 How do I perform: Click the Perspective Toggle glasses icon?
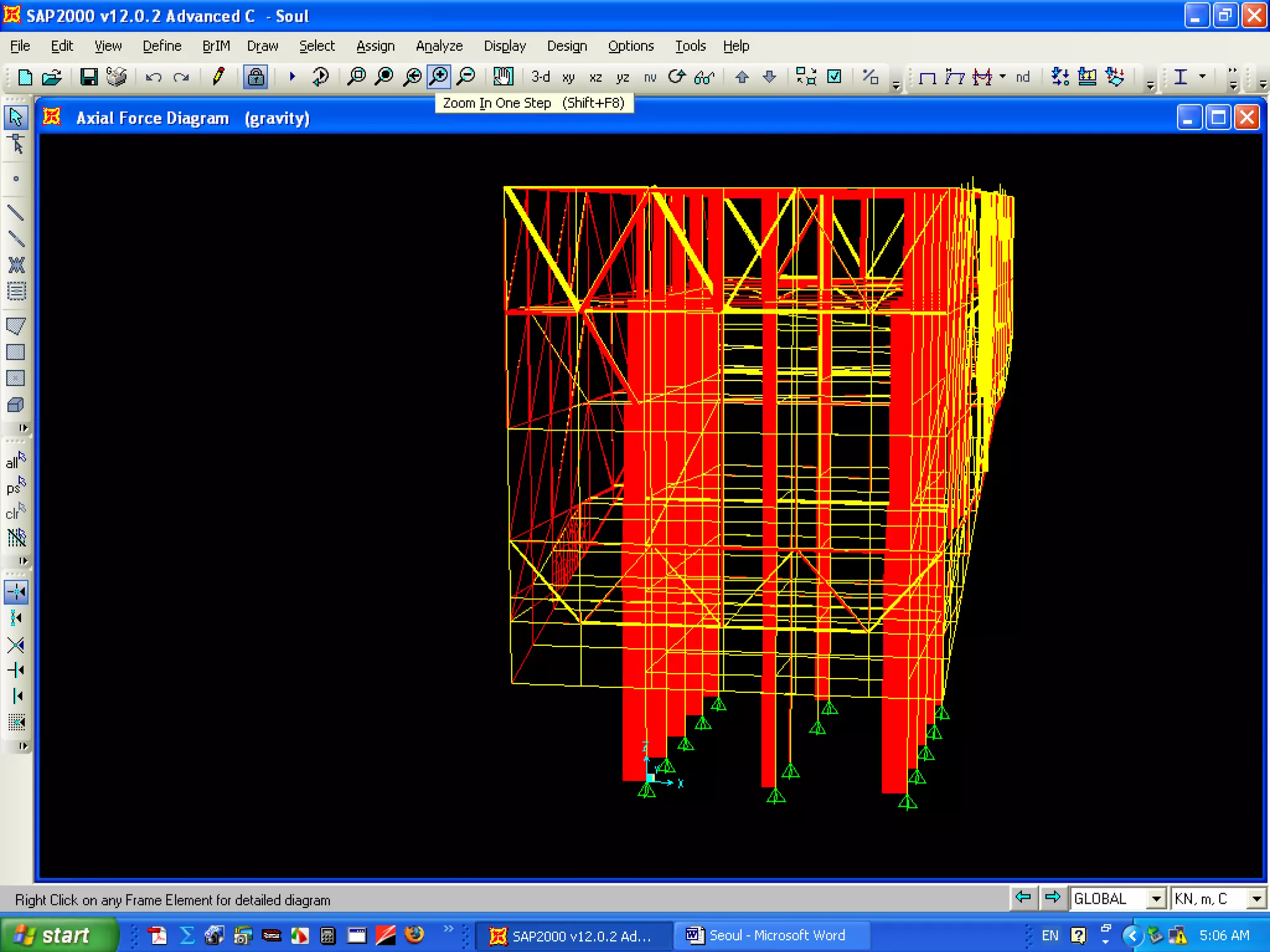click(x=704, y=77)
